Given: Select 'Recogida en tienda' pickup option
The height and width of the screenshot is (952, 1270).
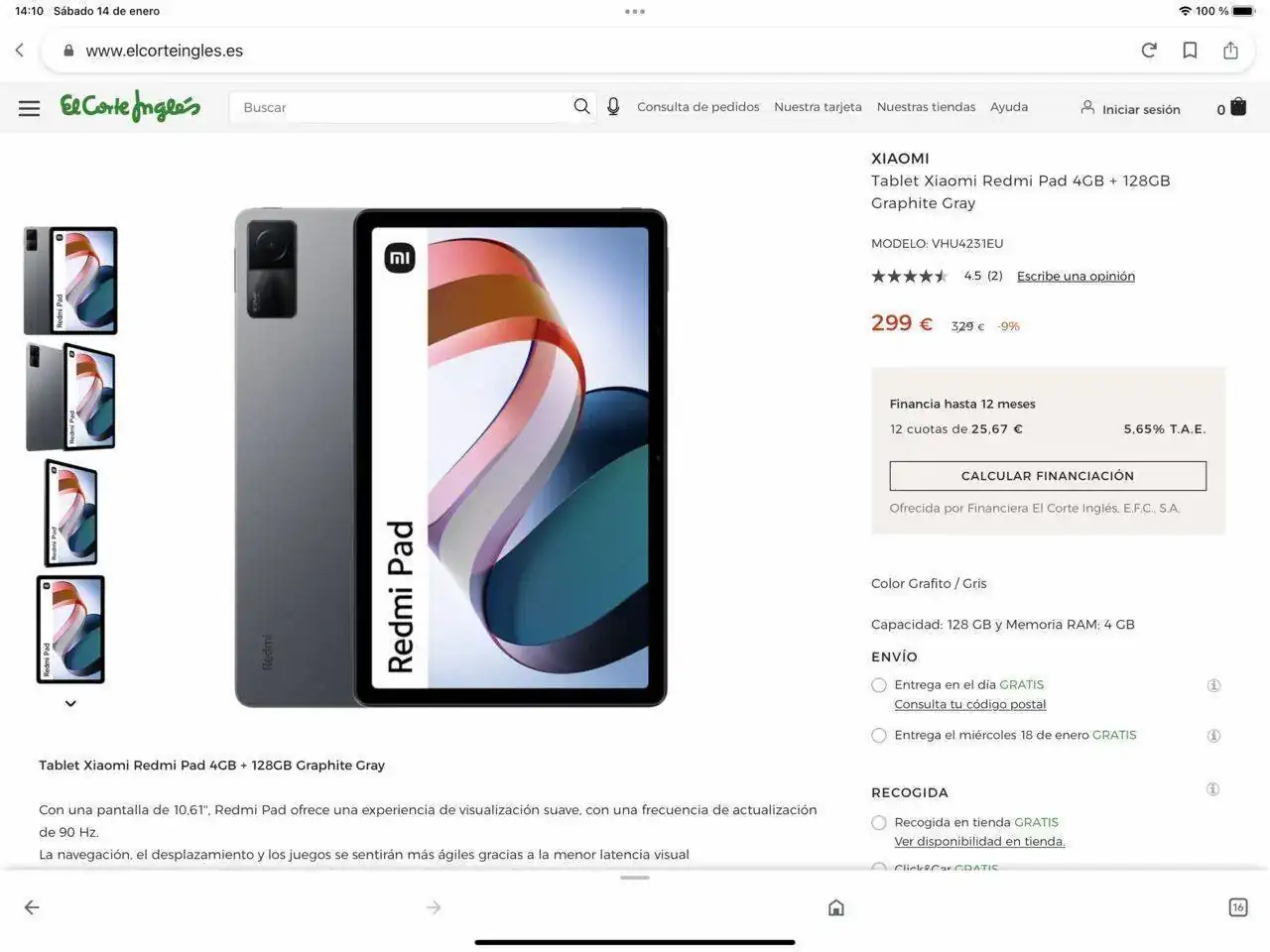Looking at the screenshot, I should (879, 823).
